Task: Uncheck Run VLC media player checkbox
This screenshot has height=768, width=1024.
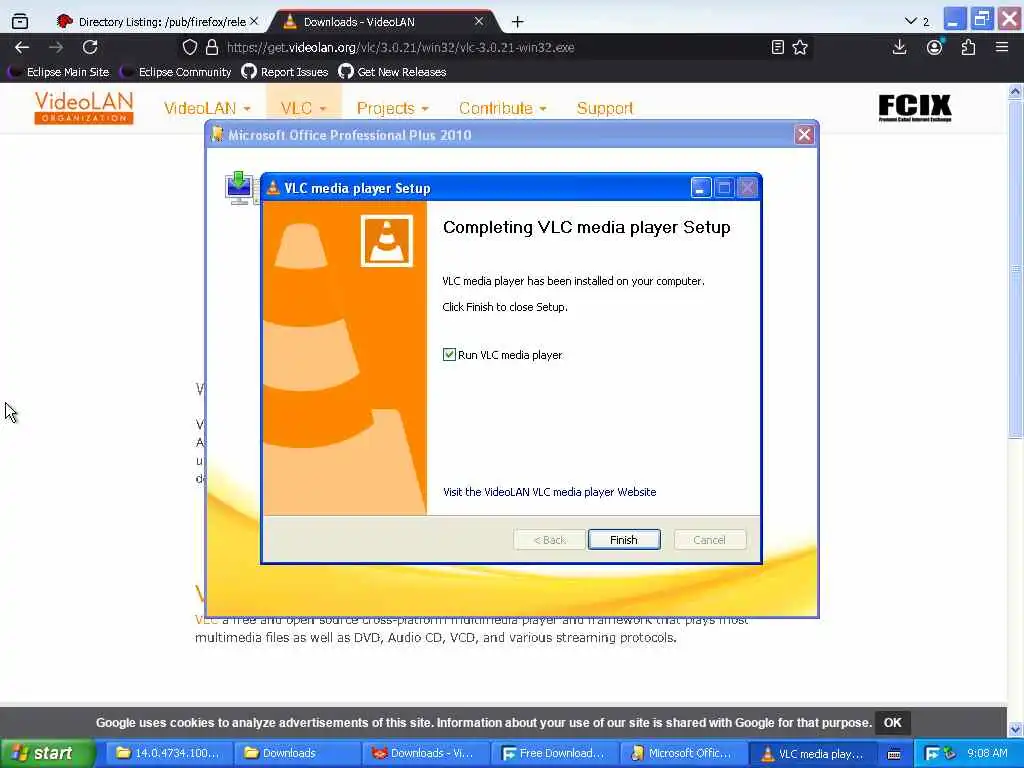Action: point(449,355)
